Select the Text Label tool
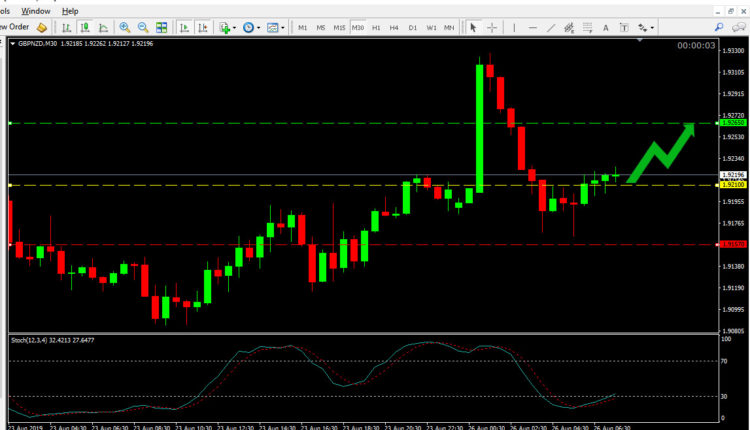 (624, 28)
